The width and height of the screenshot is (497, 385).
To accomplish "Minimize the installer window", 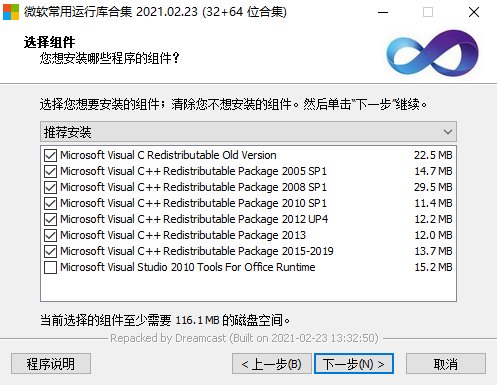I will point(383,12).
